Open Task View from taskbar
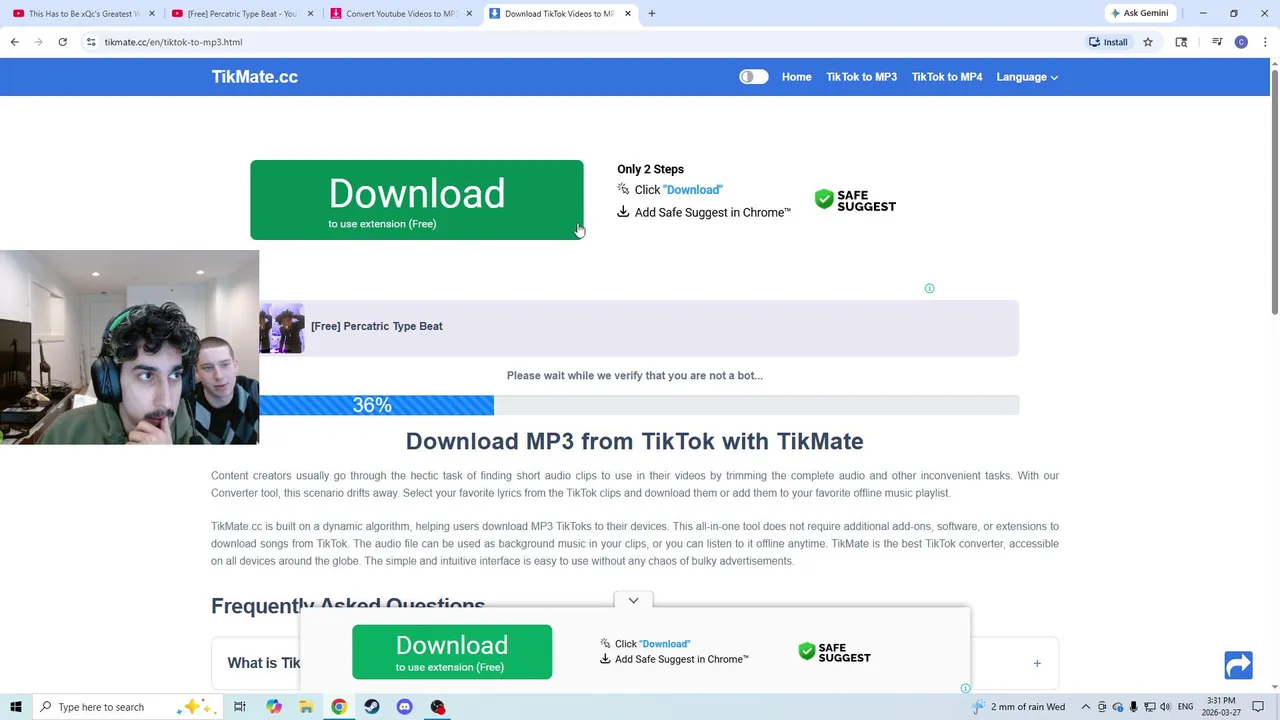This screenshot has width=1280, height=720. [x=240, y=707]
